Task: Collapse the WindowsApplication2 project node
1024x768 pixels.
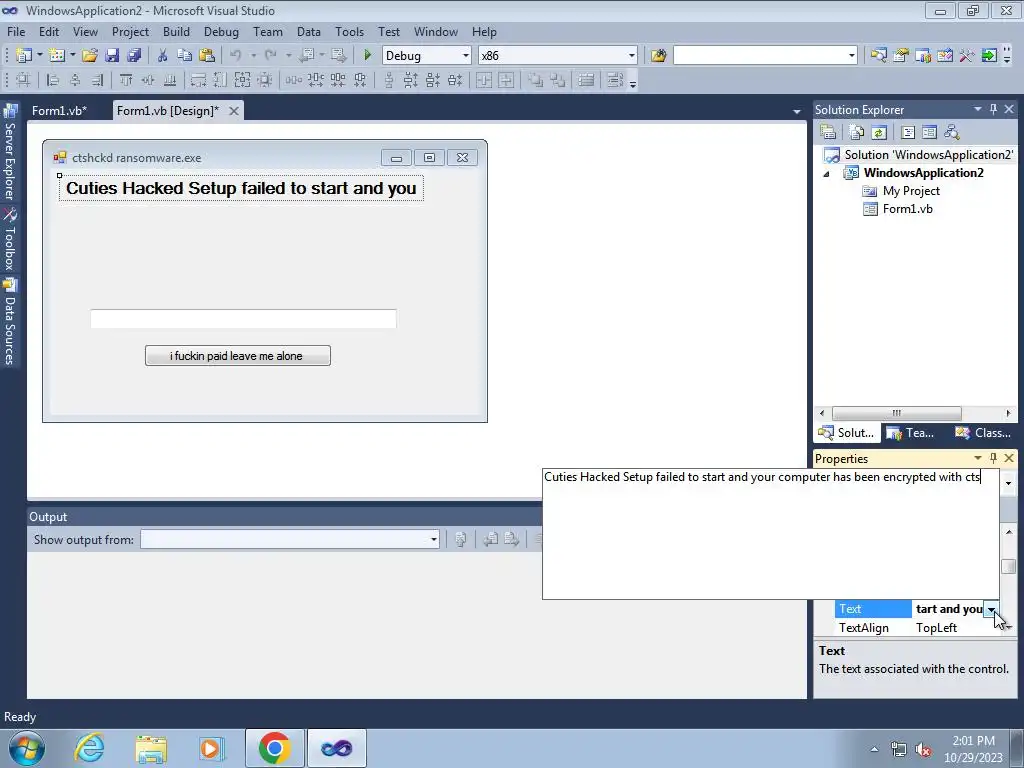Action: [826, 174]
